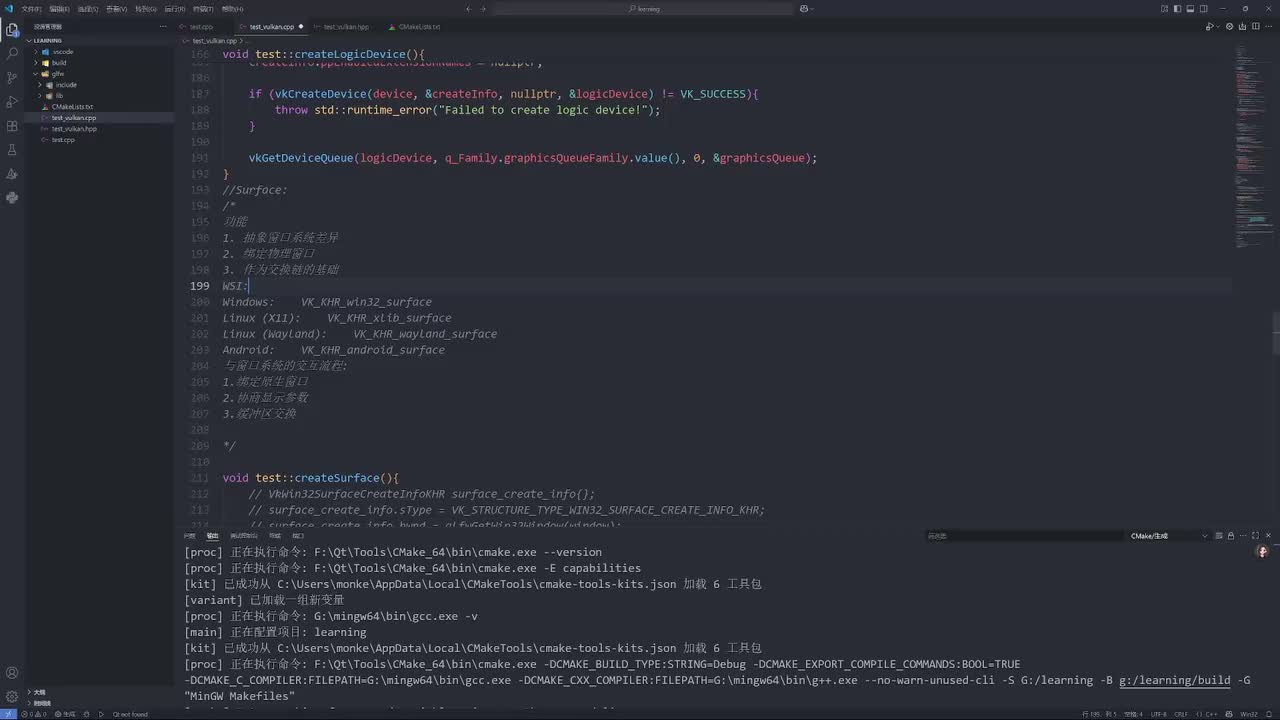Click the command center search box

click(x=644, y=8)
